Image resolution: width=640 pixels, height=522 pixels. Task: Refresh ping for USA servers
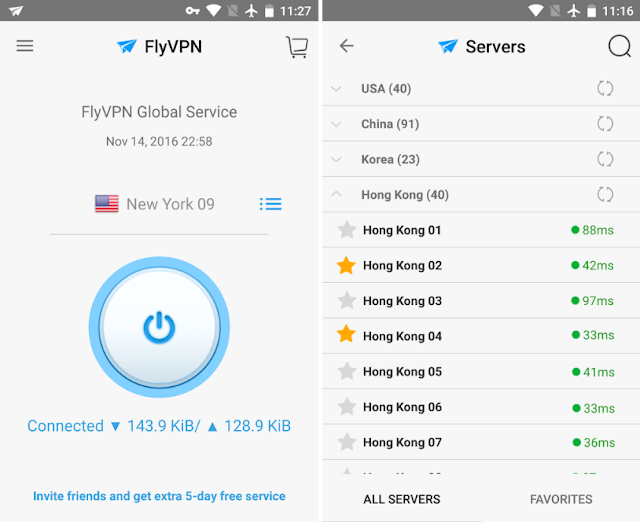605,88
